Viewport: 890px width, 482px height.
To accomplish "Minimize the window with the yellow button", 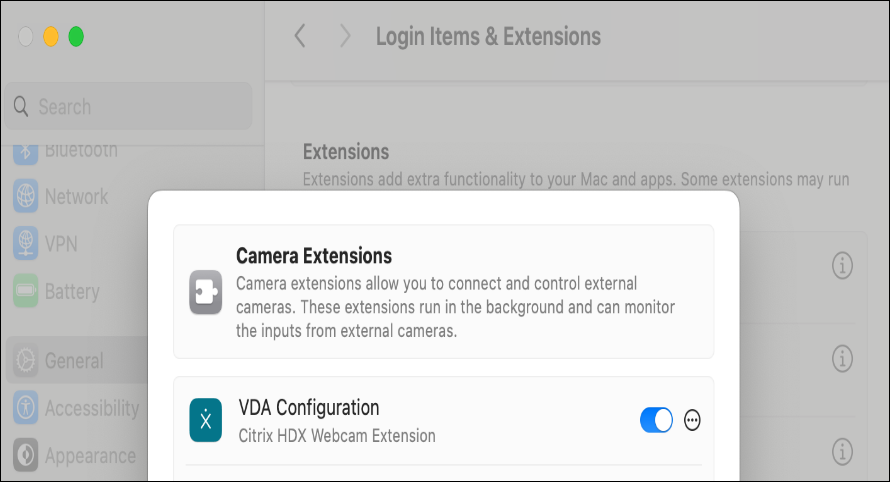I will (51, 37).
